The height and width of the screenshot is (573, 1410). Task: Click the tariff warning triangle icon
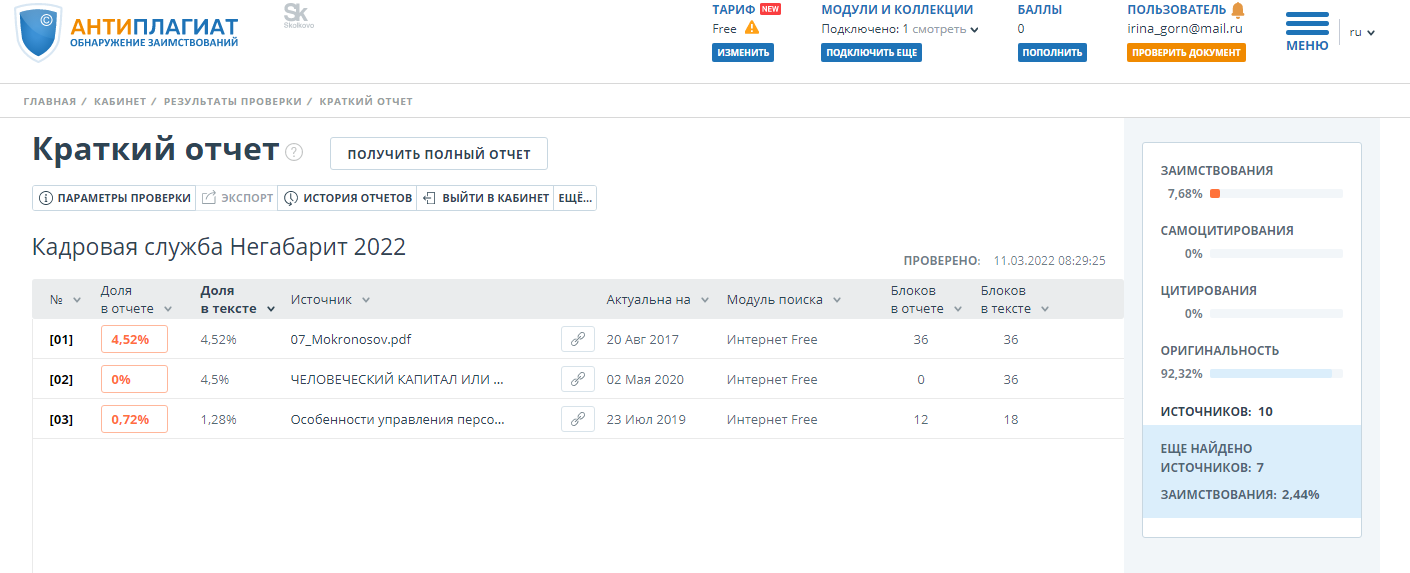click(x=752, y=28)
